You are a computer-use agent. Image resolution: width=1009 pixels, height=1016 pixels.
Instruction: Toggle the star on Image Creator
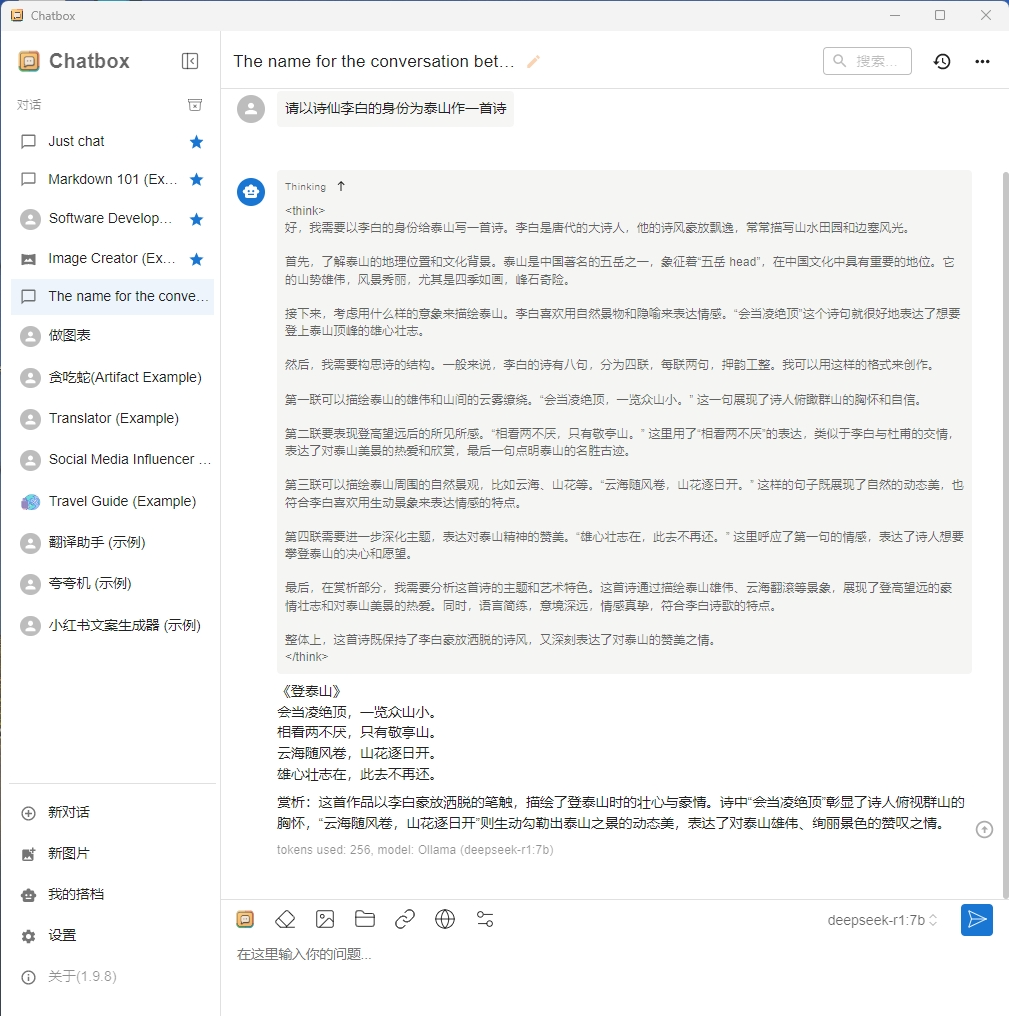(x=196, y=259)
